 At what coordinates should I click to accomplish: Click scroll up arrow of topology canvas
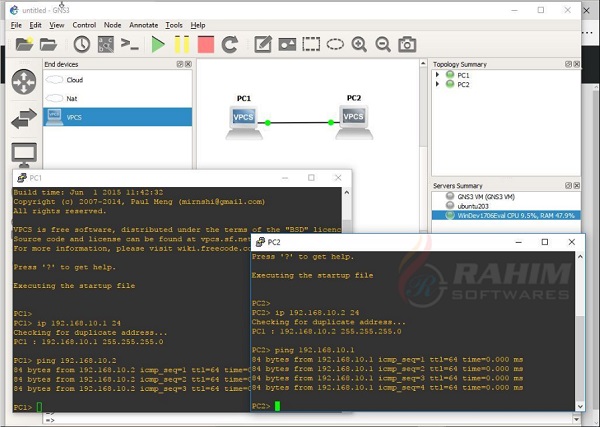tap(423, 64)
